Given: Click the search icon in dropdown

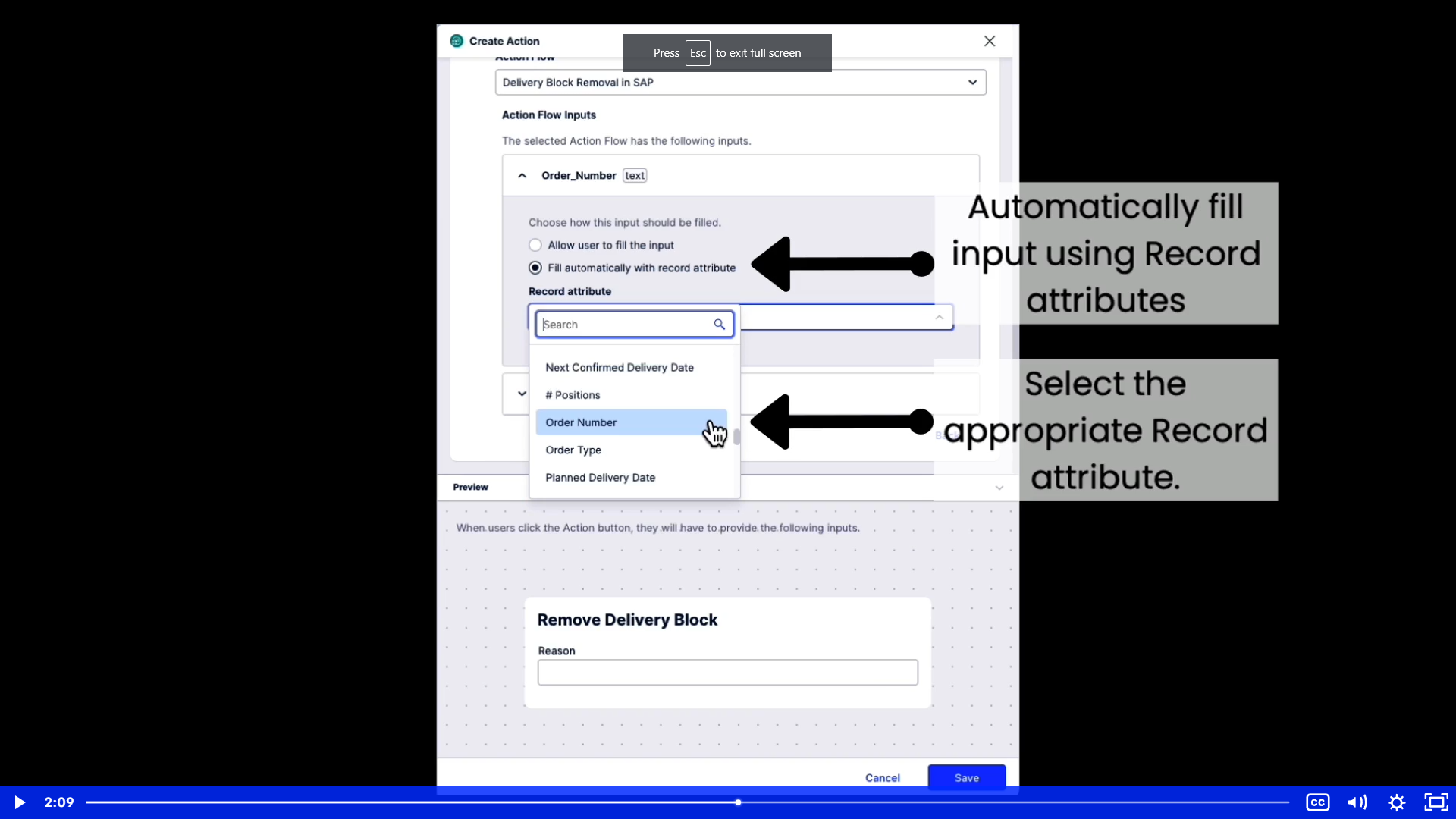Looking at the screenshot, I should point(719,324).
